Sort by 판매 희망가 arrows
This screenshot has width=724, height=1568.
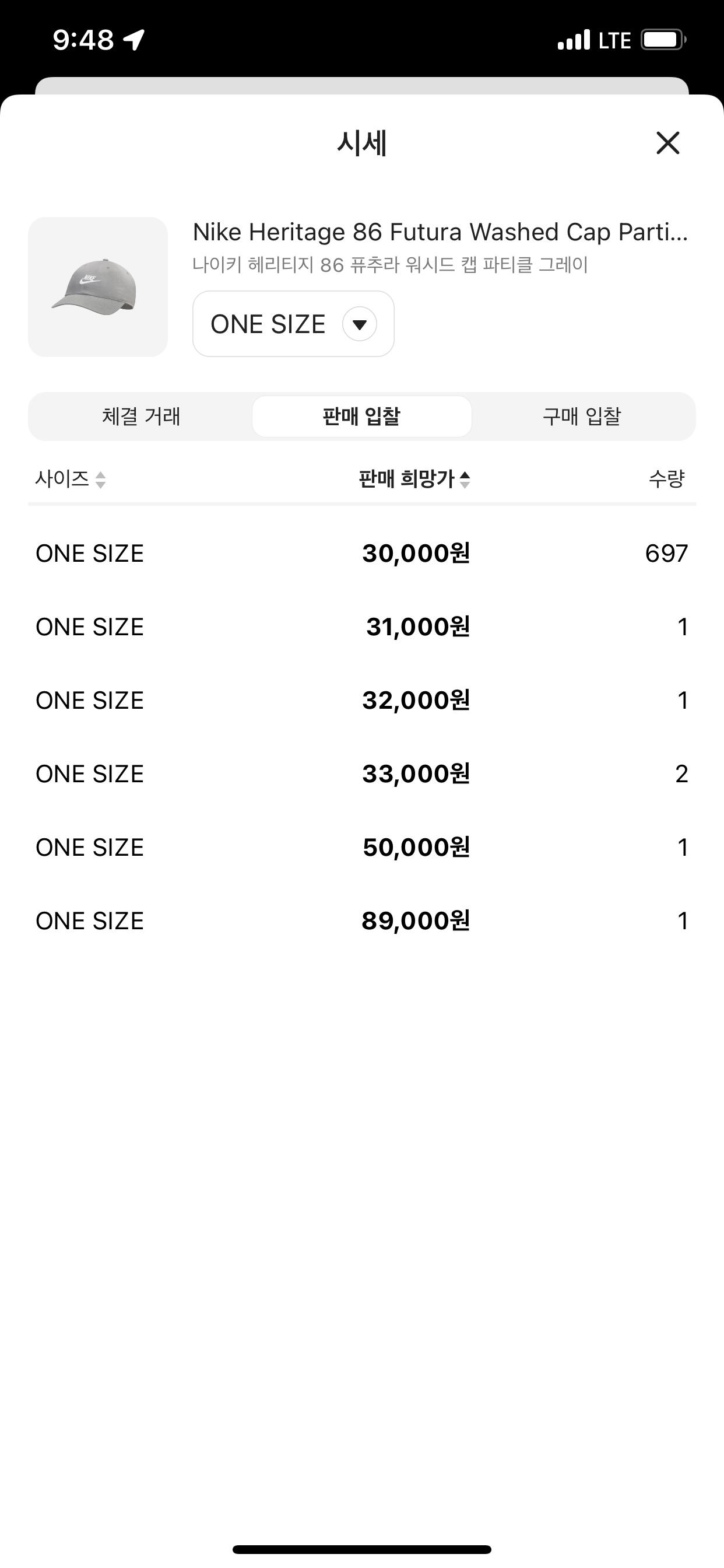[x=465, y=480]
